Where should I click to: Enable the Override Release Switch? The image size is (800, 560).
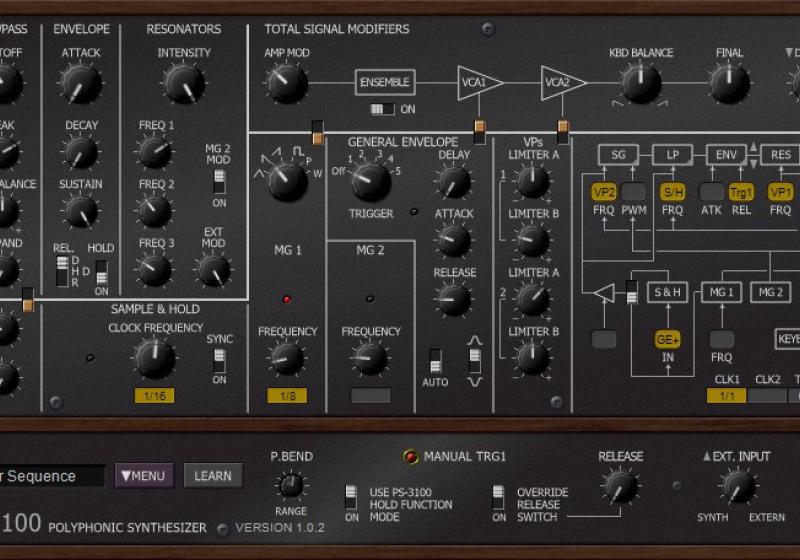click(499, 497)
